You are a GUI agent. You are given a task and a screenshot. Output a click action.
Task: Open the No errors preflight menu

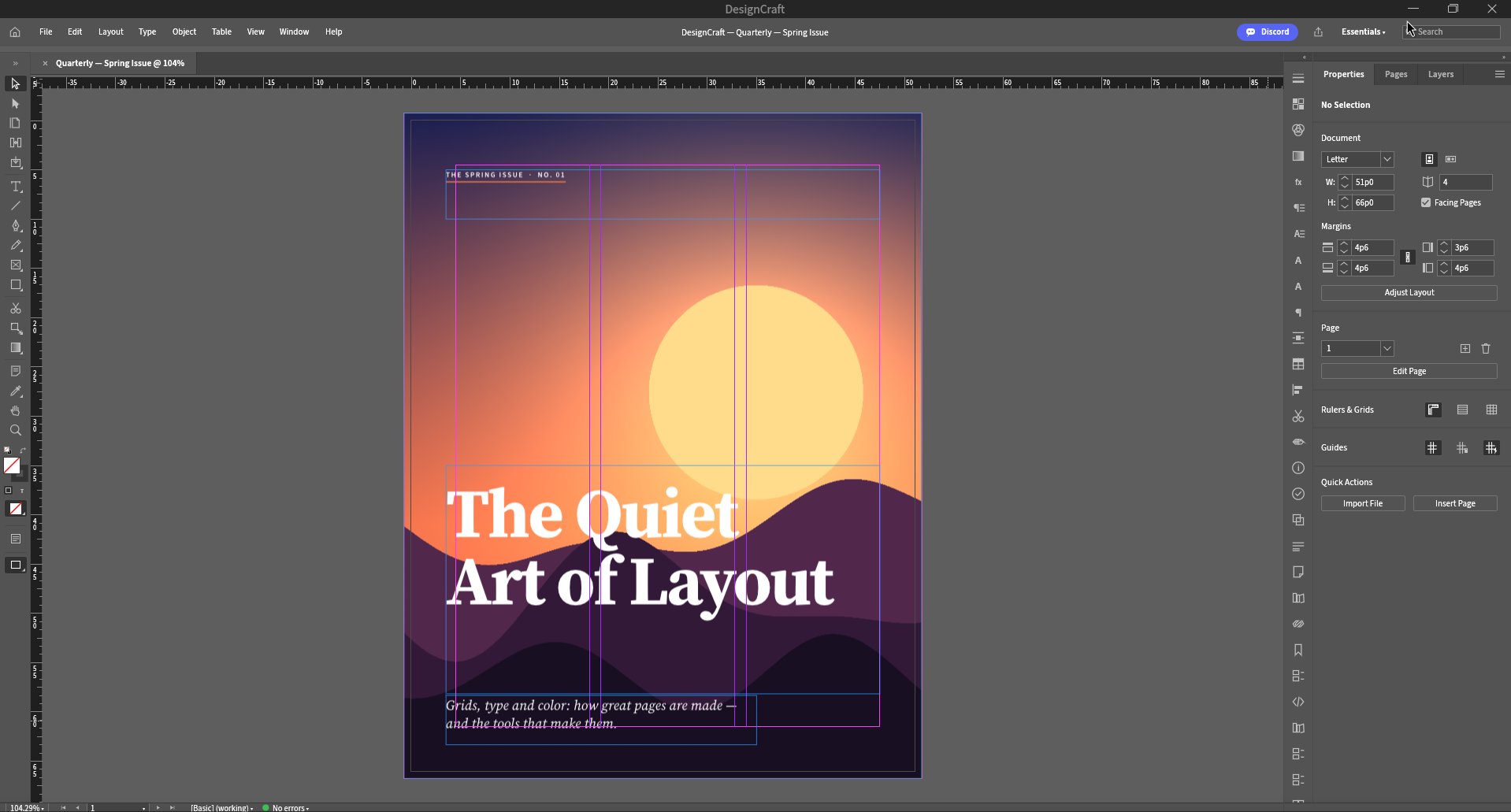point(286,807)
